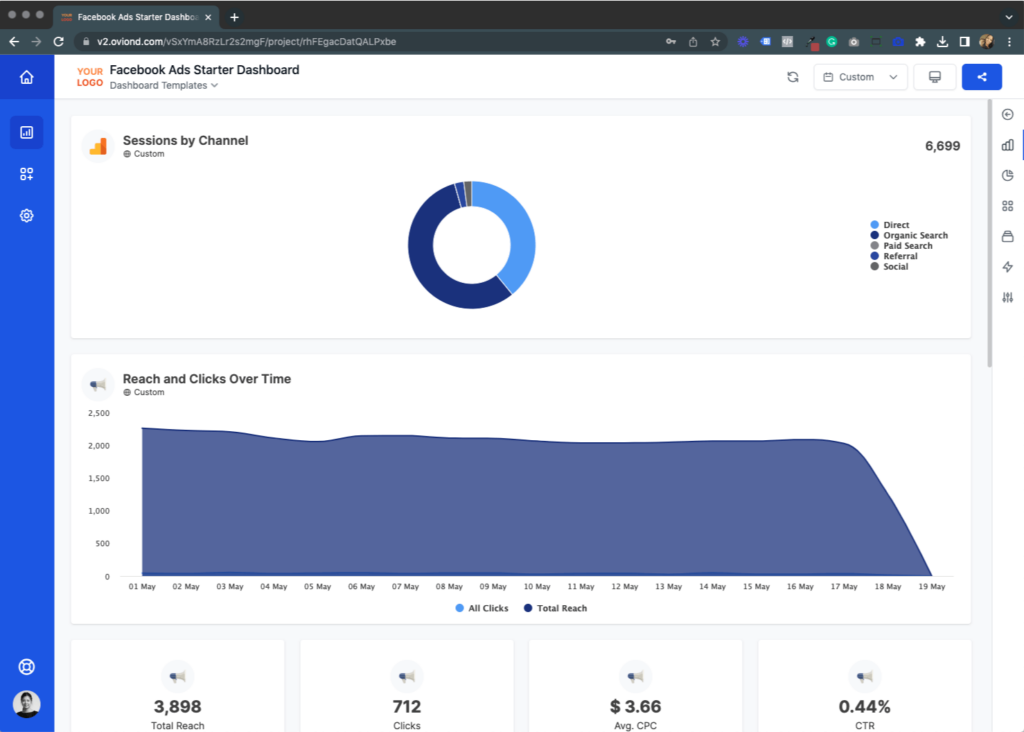Open the help lifebuoy icon
1024x732 pixels.
pos(26,667)
